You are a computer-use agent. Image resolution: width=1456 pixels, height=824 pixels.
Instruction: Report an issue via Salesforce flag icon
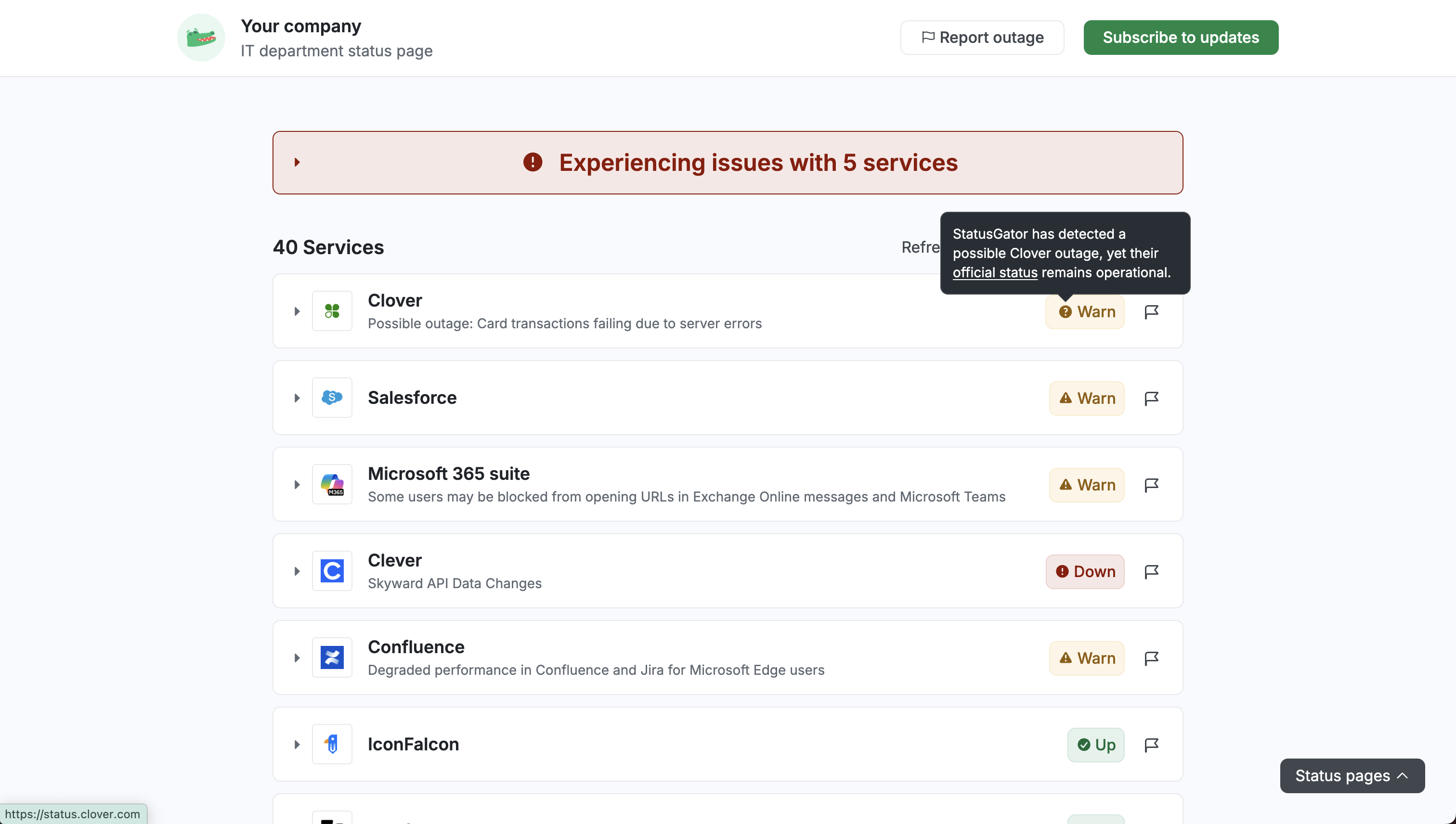tap(1151, 399)
